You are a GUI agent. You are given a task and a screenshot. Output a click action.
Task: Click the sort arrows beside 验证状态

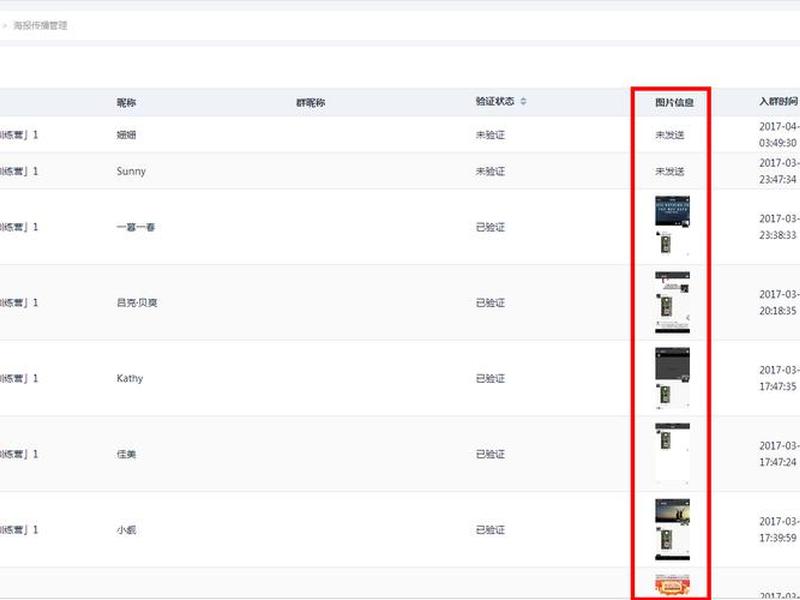(x=523, y=102)
